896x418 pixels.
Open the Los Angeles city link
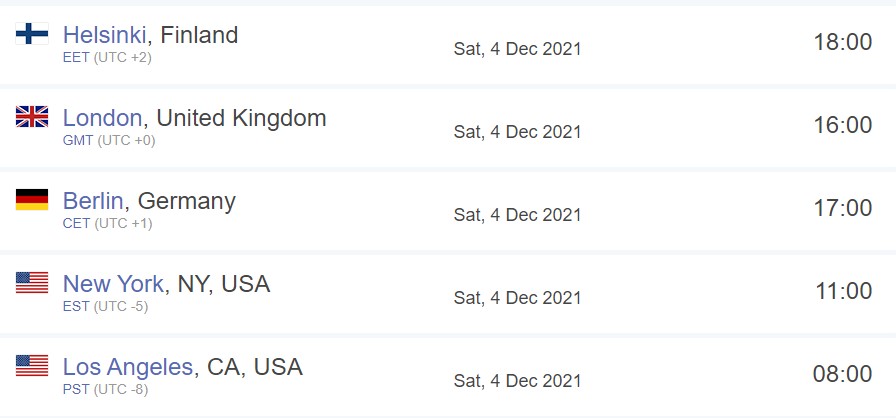tap(128, 367)
